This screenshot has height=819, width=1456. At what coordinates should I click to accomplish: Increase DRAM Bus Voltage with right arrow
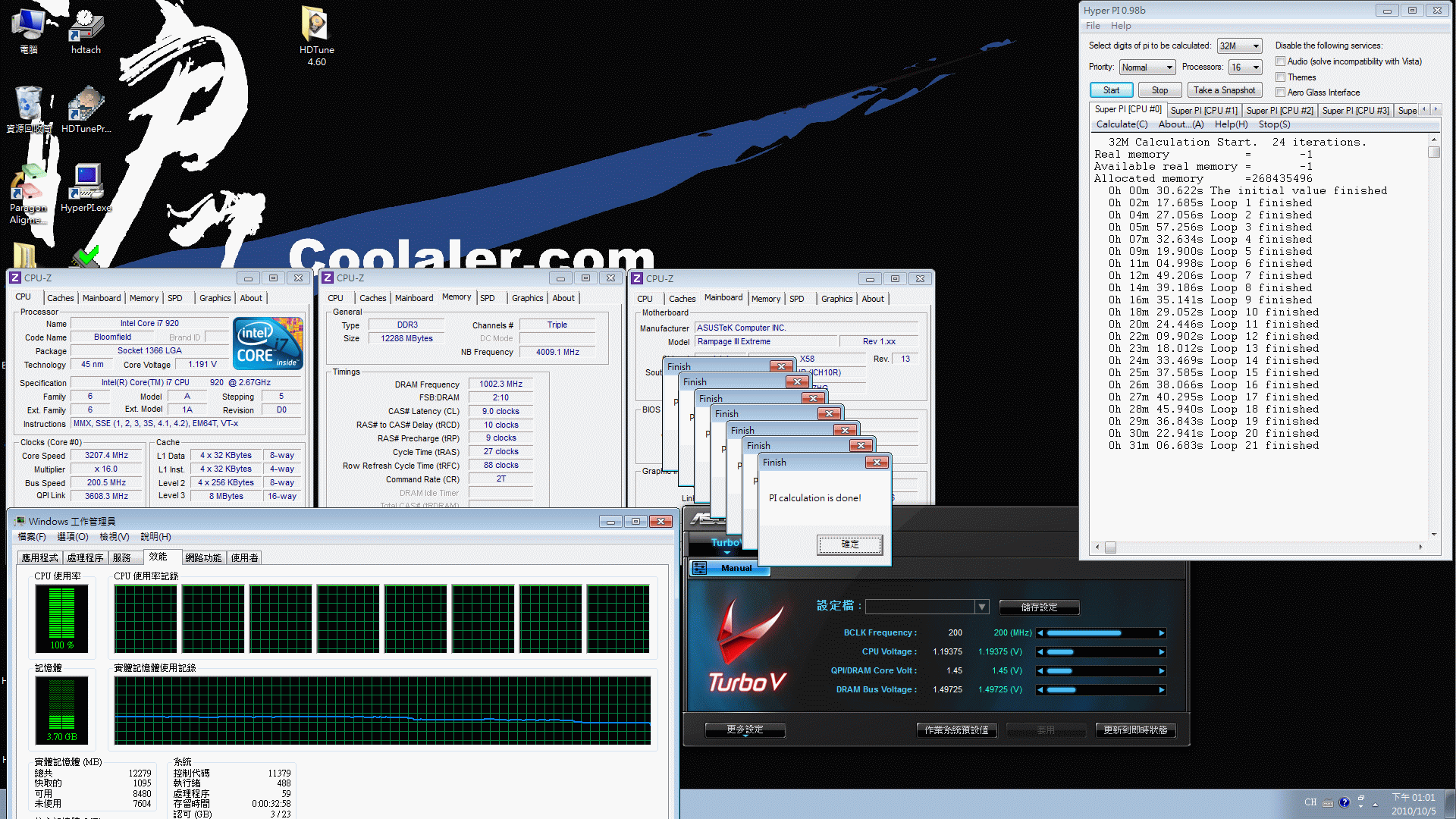1161,690
